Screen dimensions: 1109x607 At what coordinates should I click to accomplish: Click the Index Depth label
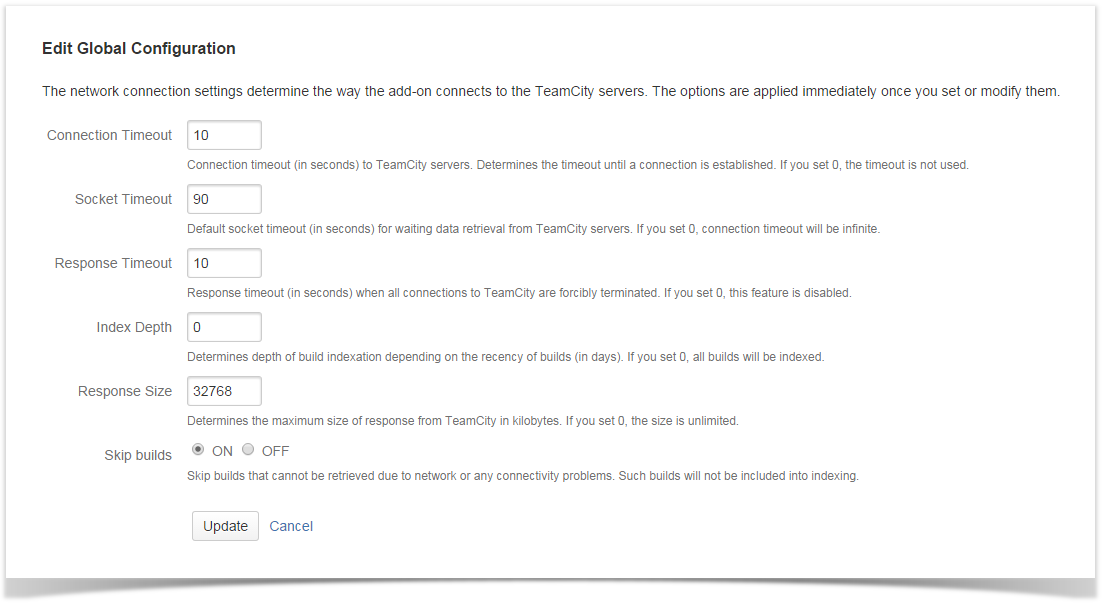point(134,328)
